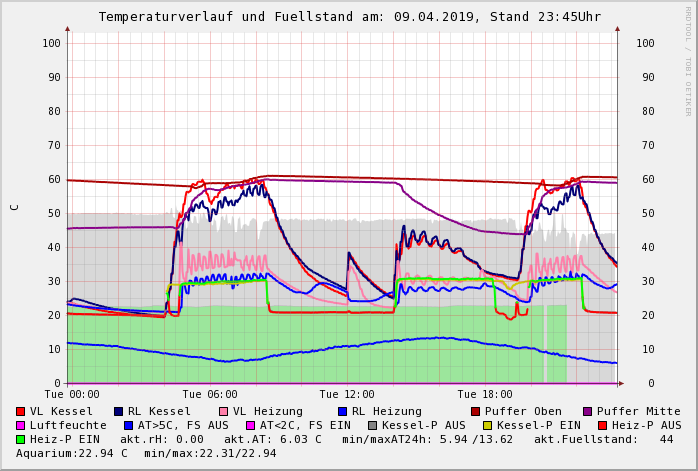The image size is (698, 471).
Task: Click the Tue 06:00 time axis label
Action: (x=210, y=394)
